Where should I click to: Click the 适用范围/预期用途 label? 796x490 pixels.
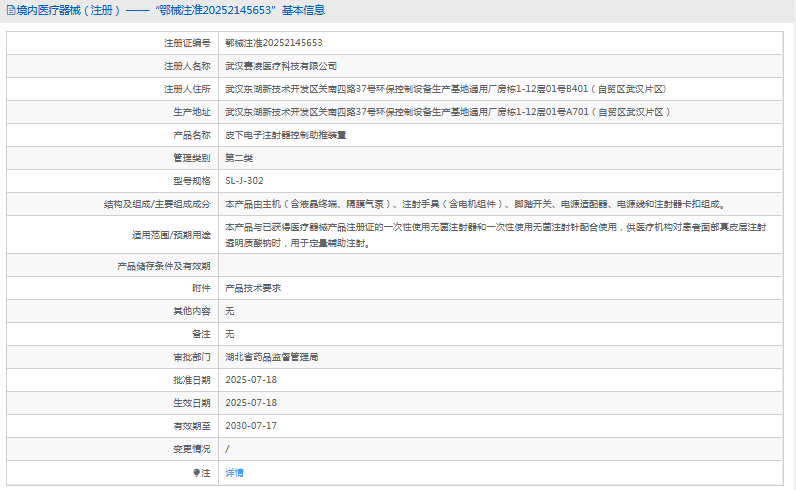click(x=171, y=235)
